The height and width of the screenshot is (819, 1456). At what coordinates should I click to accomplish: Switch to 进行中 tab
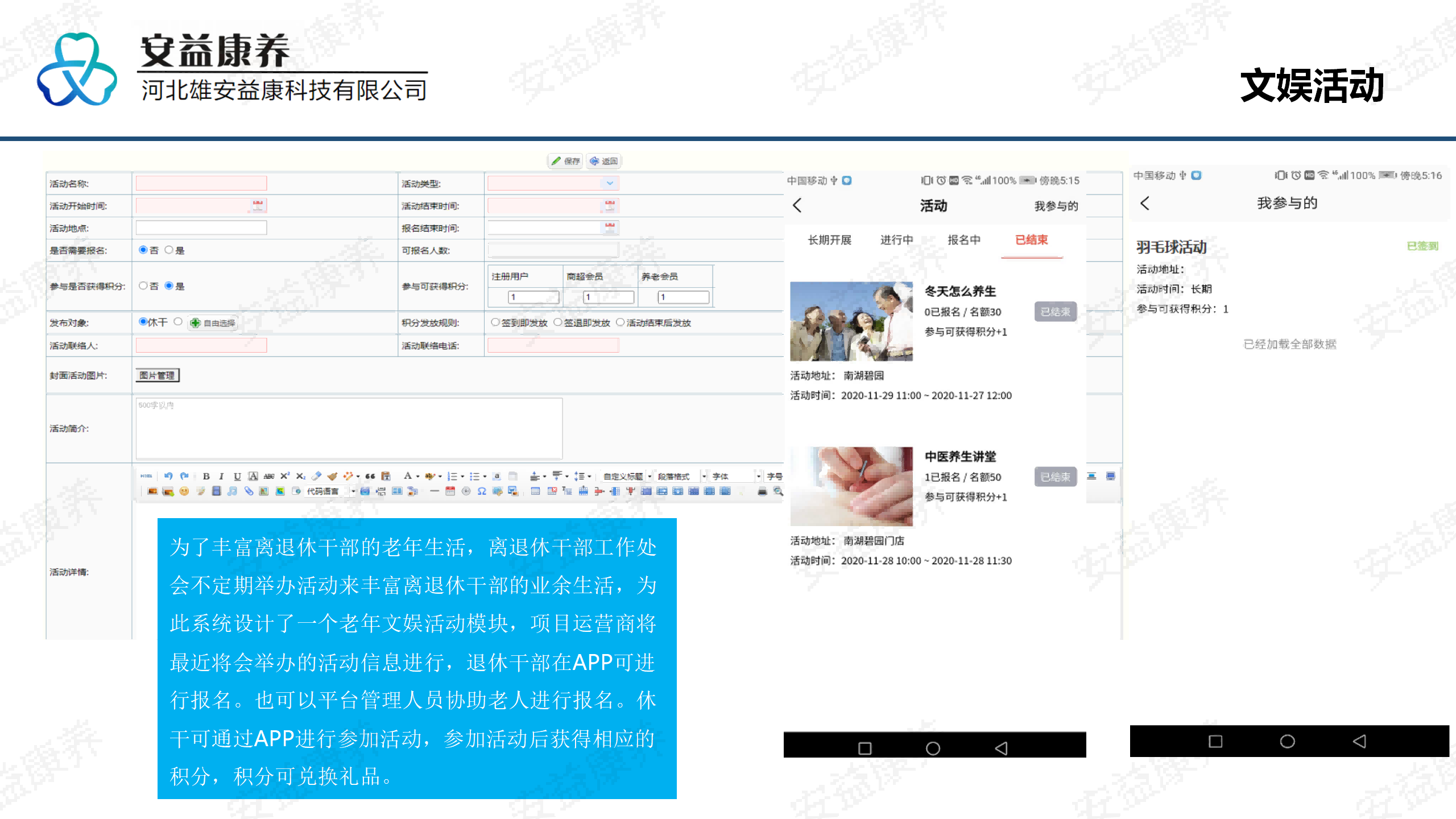point(896,240)
